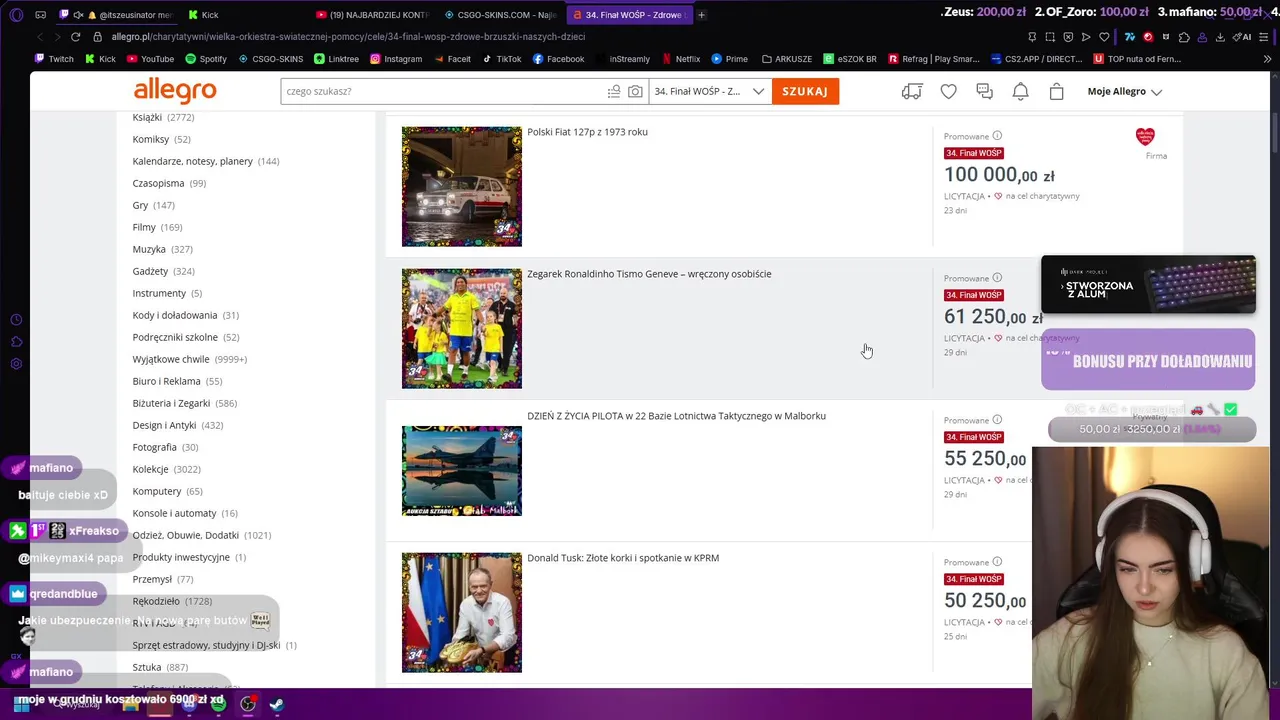Click the OBS Studio icon in the taskbar
Screen dimensions: 1280x720
point(247,704)
